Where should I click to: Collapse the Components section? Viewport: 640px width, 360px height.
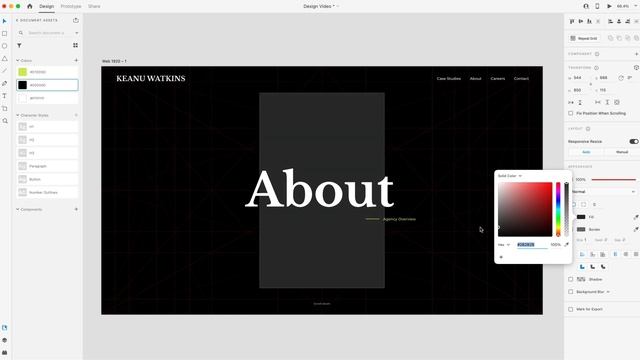click(x=18, y=209)
